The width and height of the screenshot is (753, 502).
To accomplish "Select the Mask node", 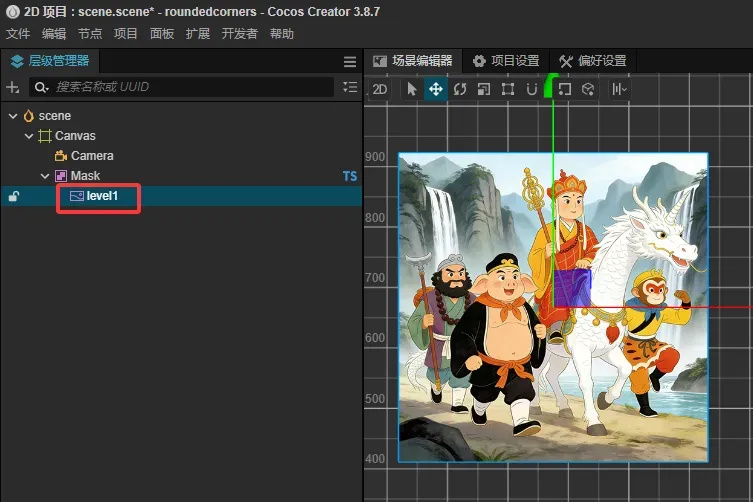I will coord(85,176).
